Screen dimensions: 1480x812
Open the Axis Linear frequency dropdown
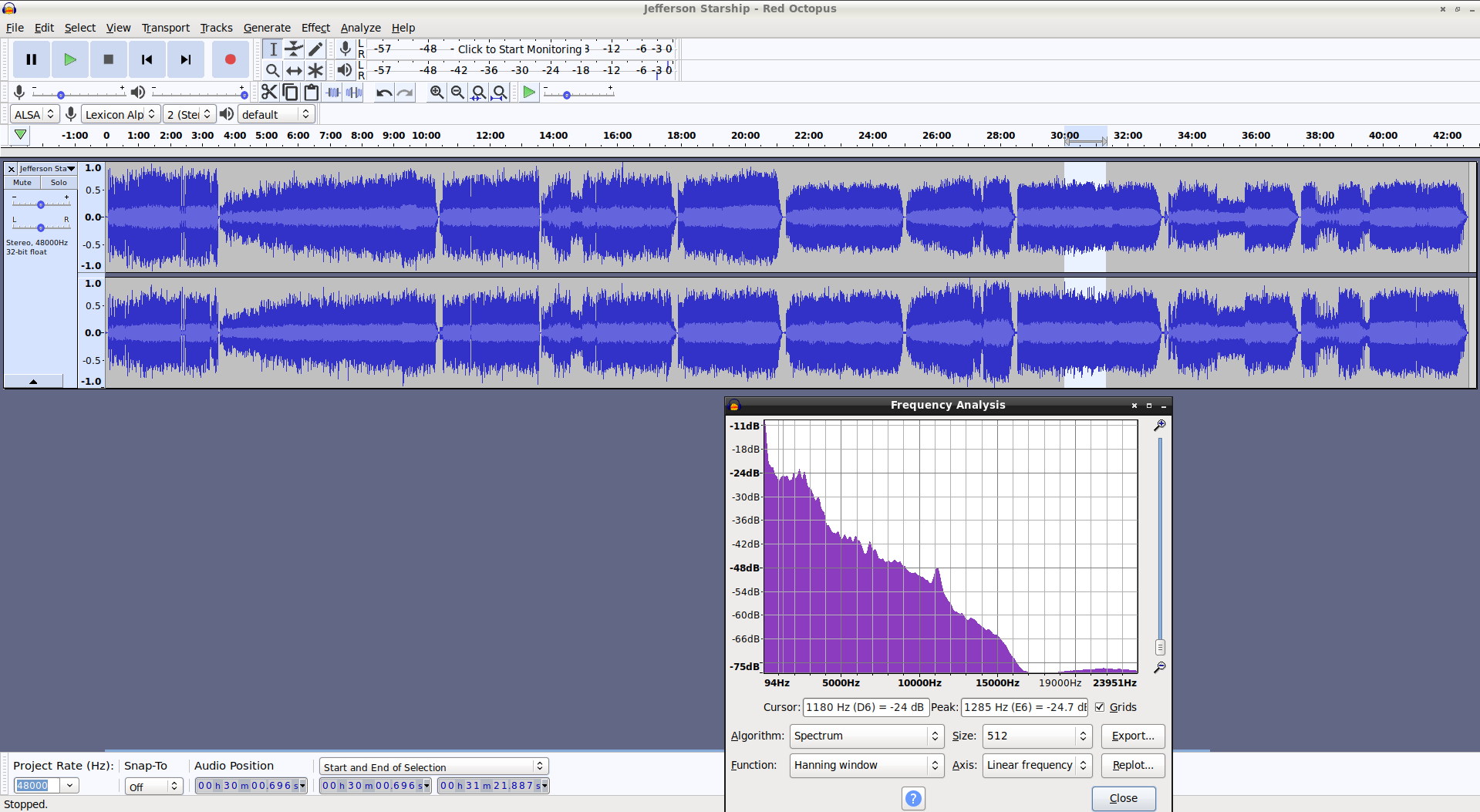click(x=1037, y=765)
